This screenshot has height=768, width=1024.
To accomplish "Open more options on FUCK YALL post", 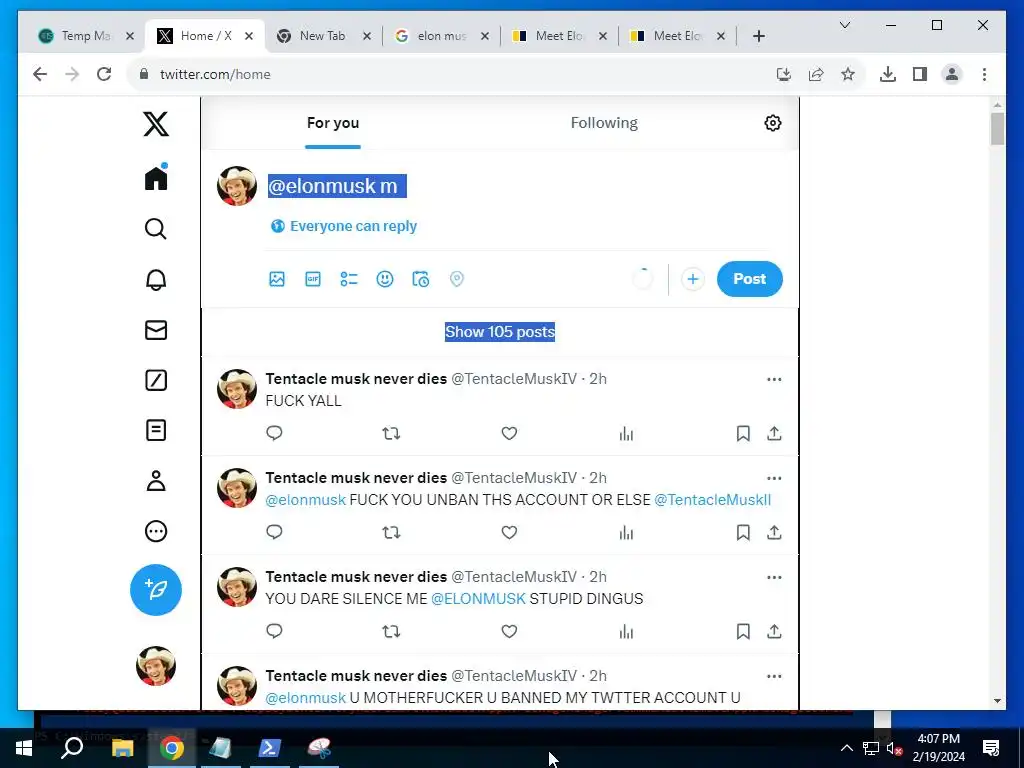I will (x=774, y=379).
